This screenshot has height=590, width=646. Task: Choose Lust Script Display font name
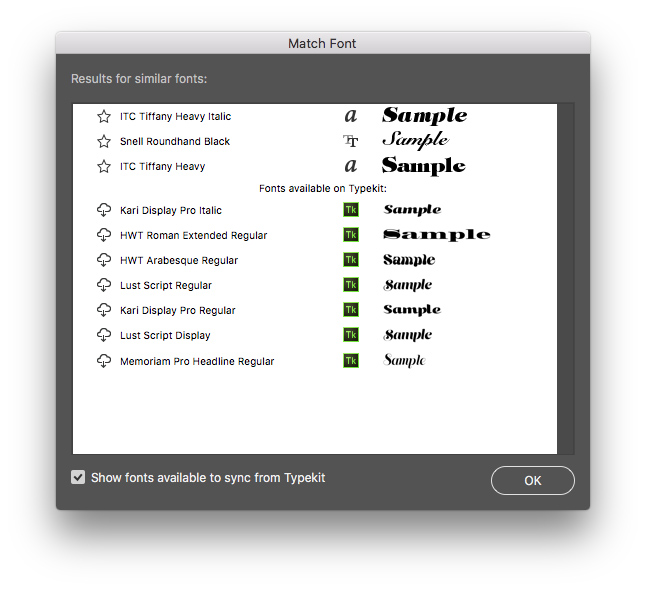[x=165, y=335]
